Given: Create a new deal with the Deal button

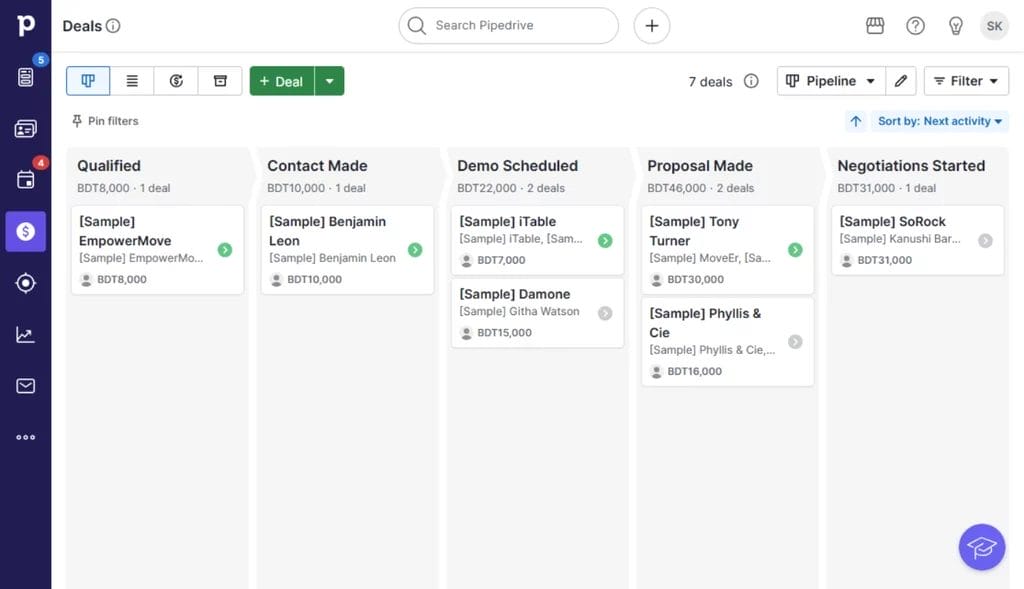Looking at the screenshot, I should pyautogui.click(x=281, y=80).
